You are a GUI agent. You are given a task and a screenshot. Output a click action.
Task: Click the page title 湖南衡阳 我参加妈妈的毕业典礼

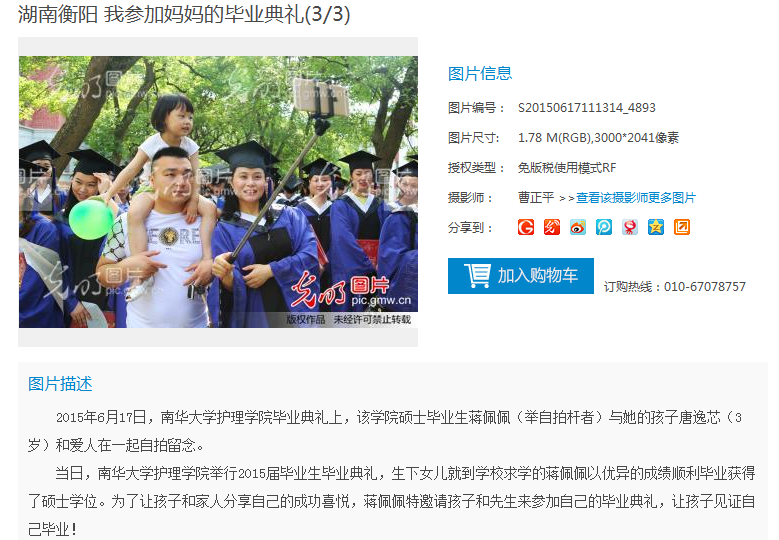tap(161, 14)
